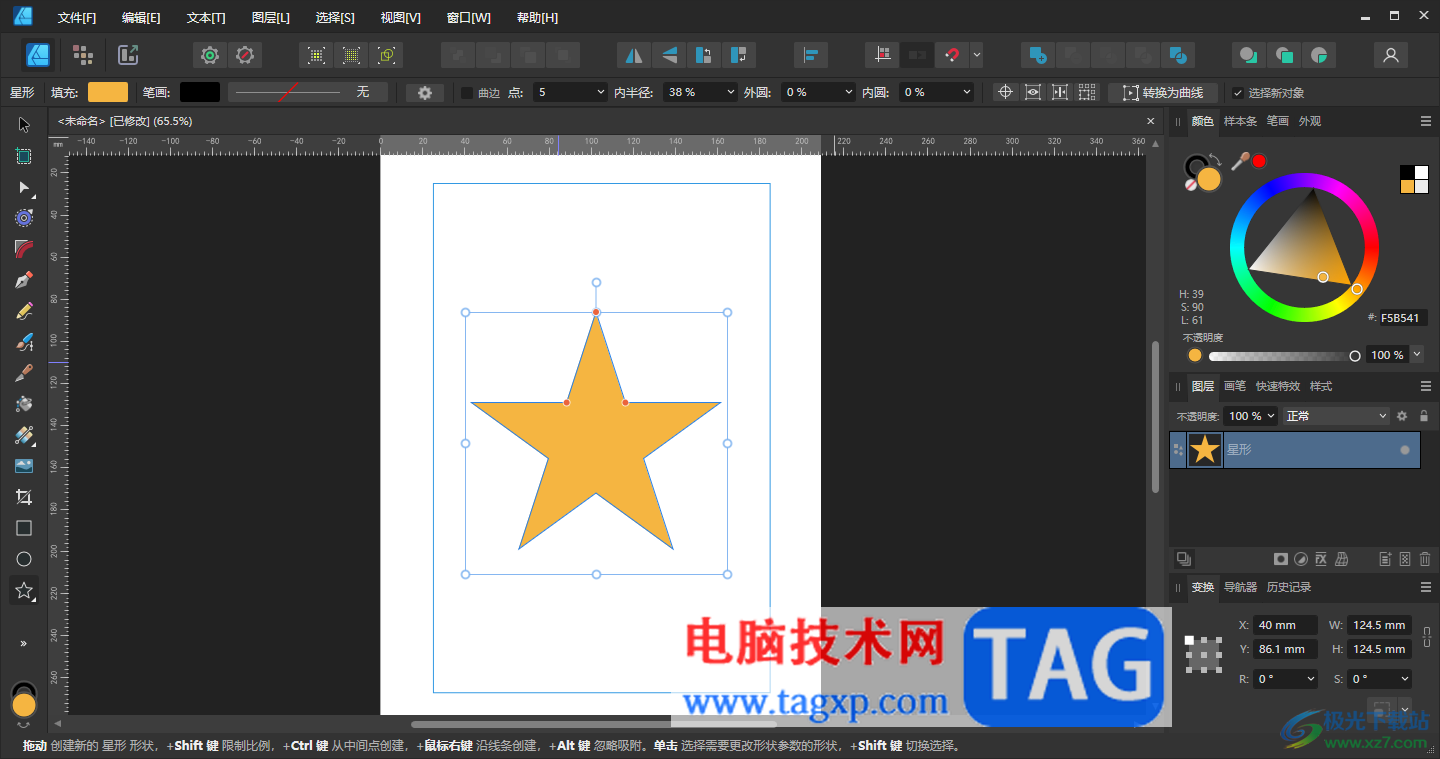Open the 正常 blend mode dropdown
This screenshot has height=759, width=1440.
(x=1337, y=416)
